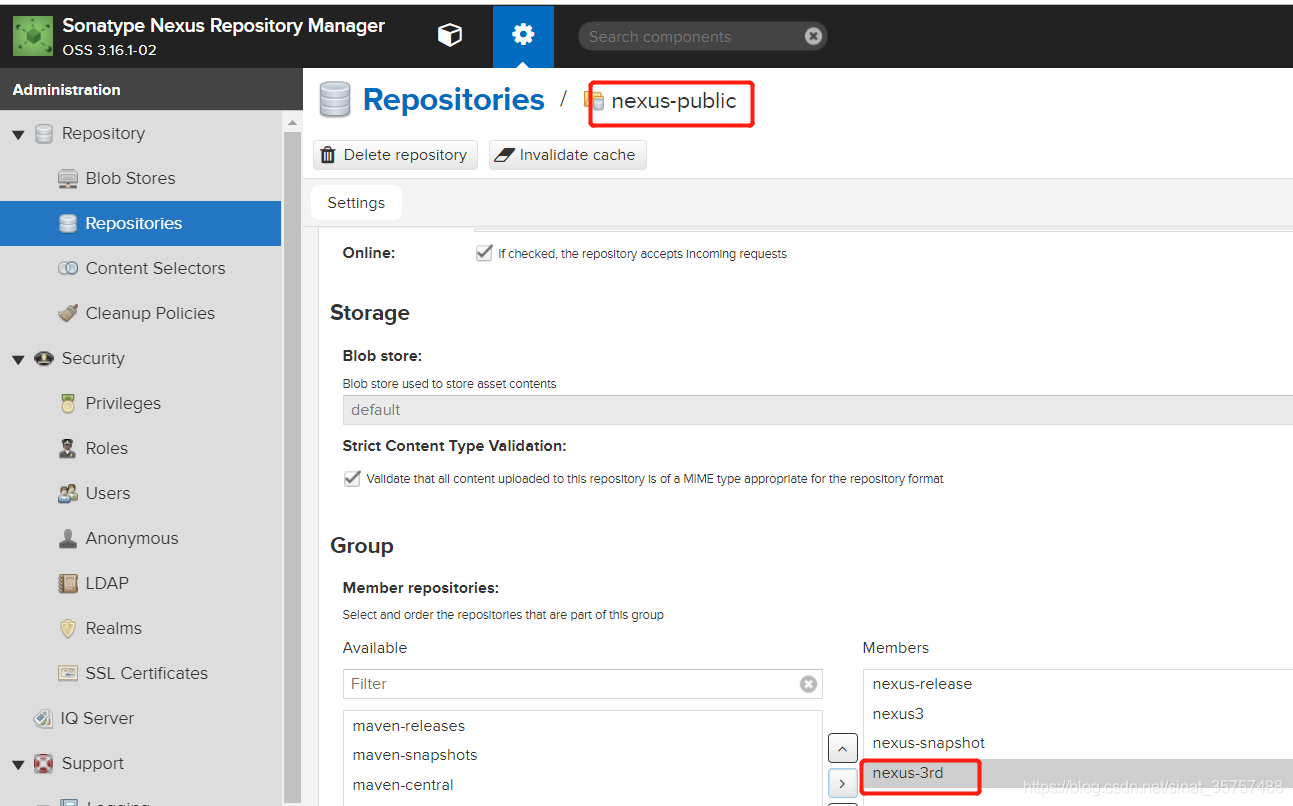Image resolution: width=1293 pixels, height=806 pixels.
Task: Select nexus-snapshot in Members list
Action: 1078,743
